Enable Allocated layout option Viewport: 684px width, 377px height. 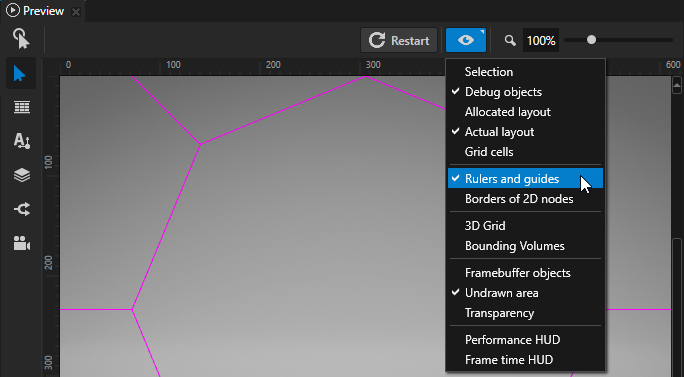point(525,112)
